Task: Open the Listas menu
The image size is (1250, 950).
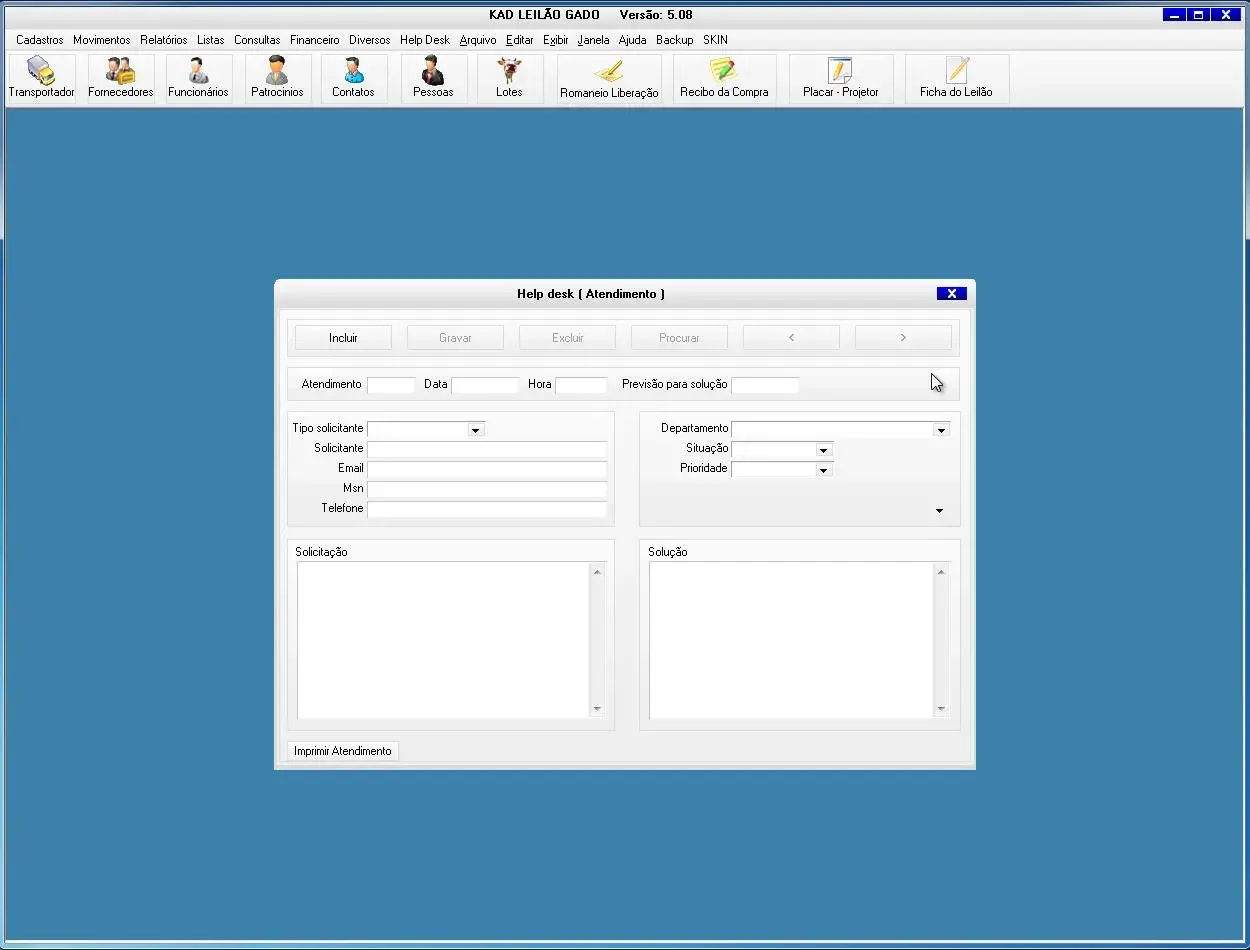Action: point(211,40)
